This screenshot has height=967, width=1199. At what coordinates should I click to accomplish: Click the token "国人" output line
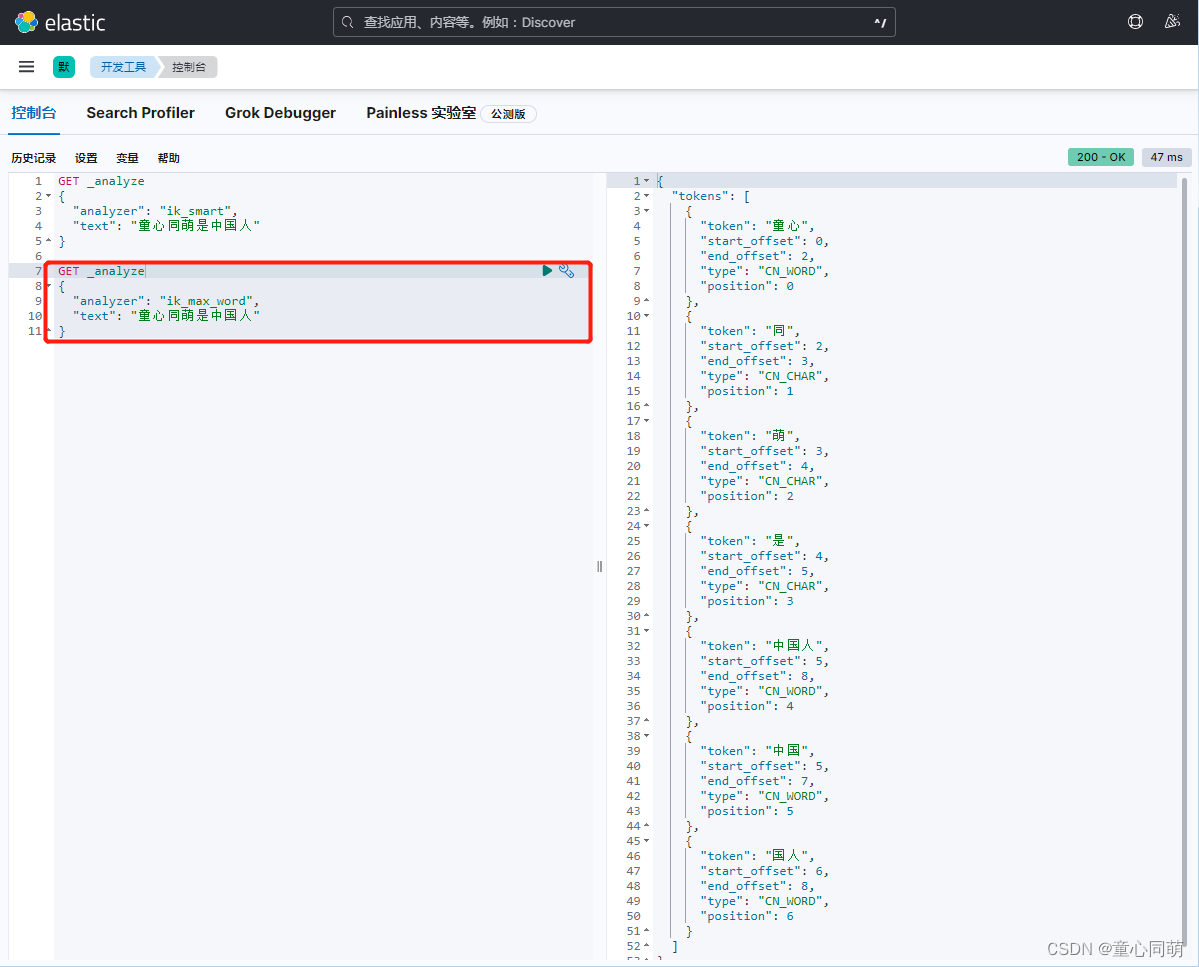click(757, 856)
